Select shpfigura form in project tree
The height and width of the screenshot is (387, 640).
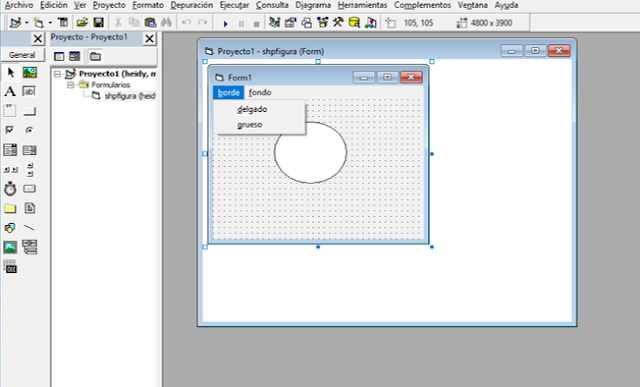point(130,96)
